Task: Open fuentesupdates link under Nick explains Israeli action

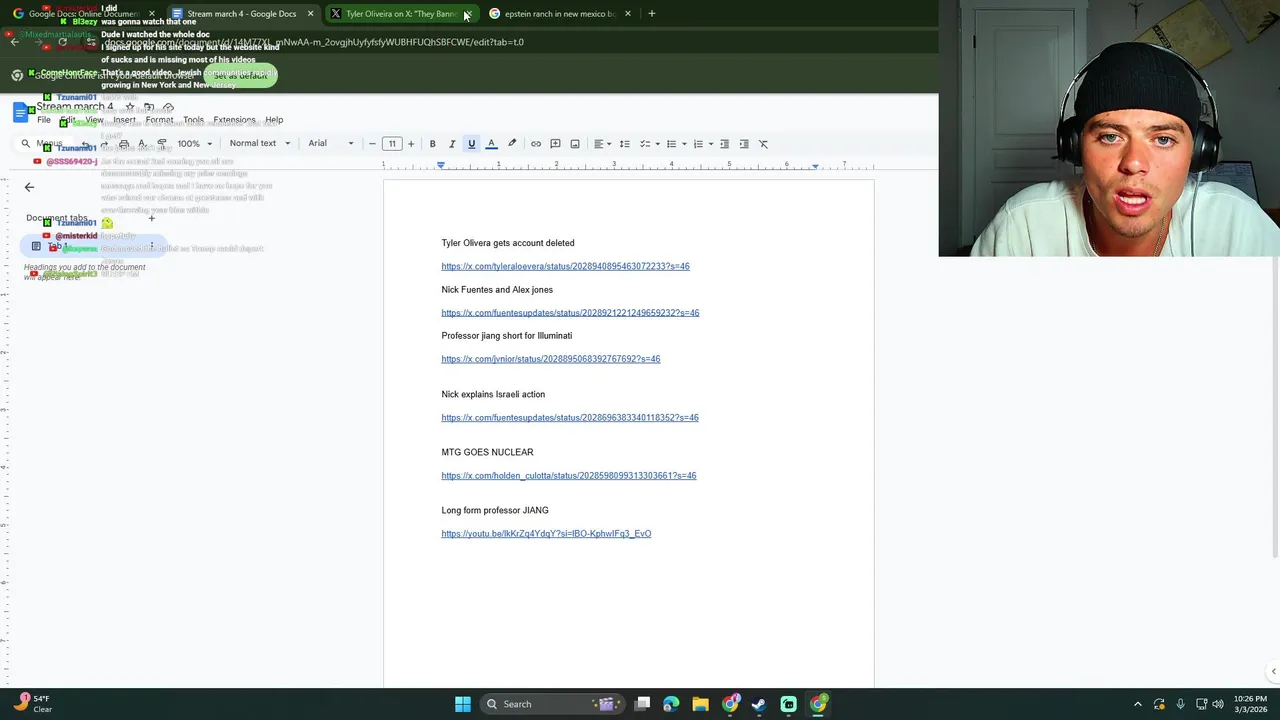Action: pyautogui.click(x=570, y=418)
